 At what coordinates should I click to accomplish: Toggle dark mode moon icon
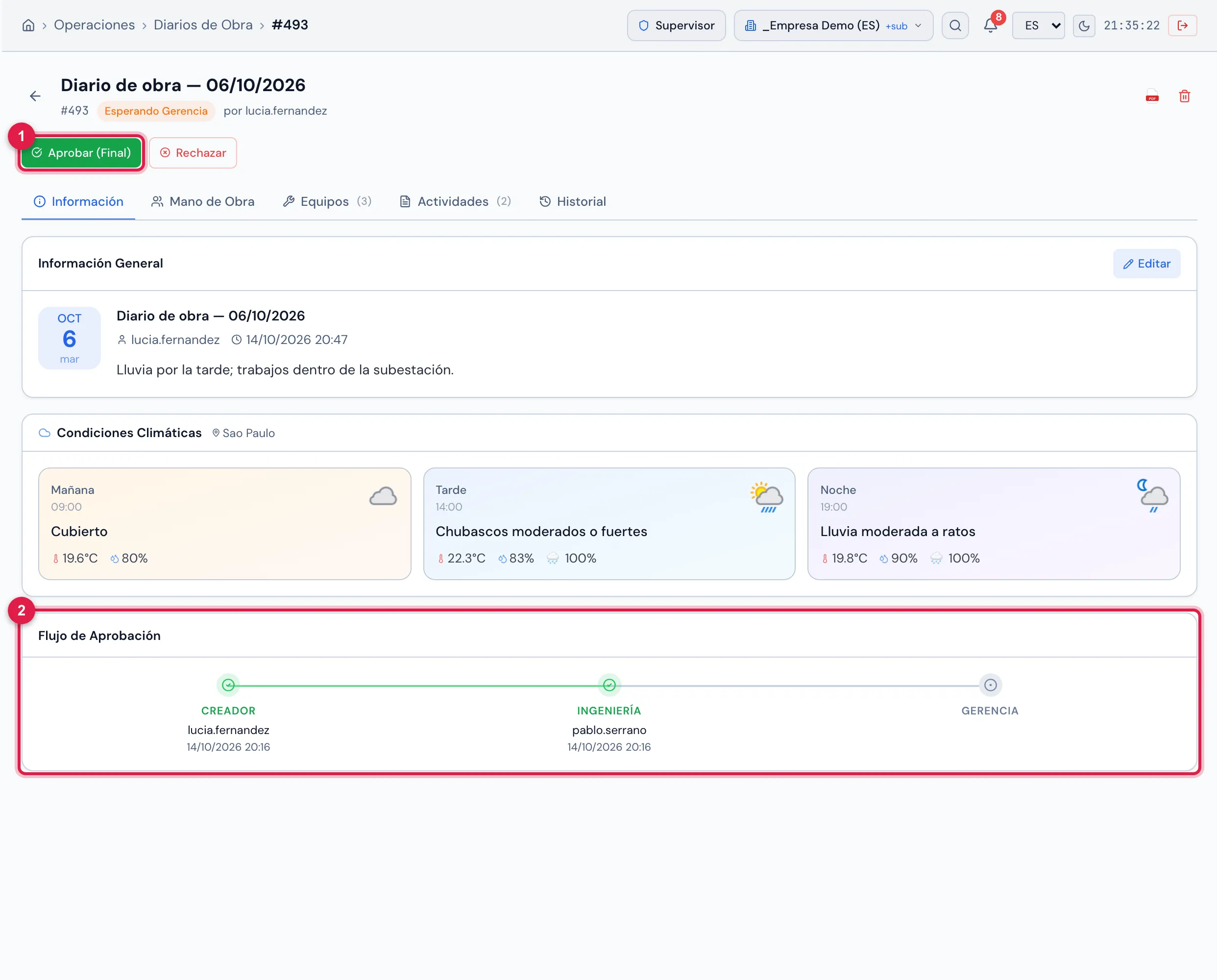(x=1084, y=25)
